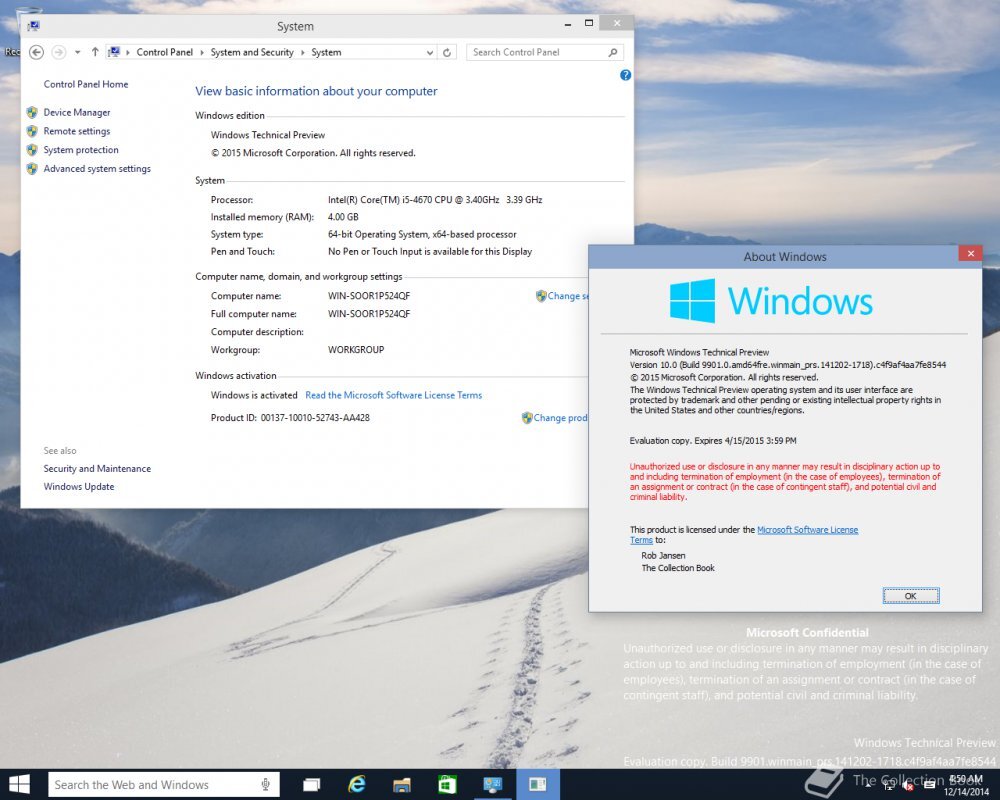This screenshot has height=800, width=1000.
Task: Expand the address bar dropdown chevron
Action: click(430, 52)
